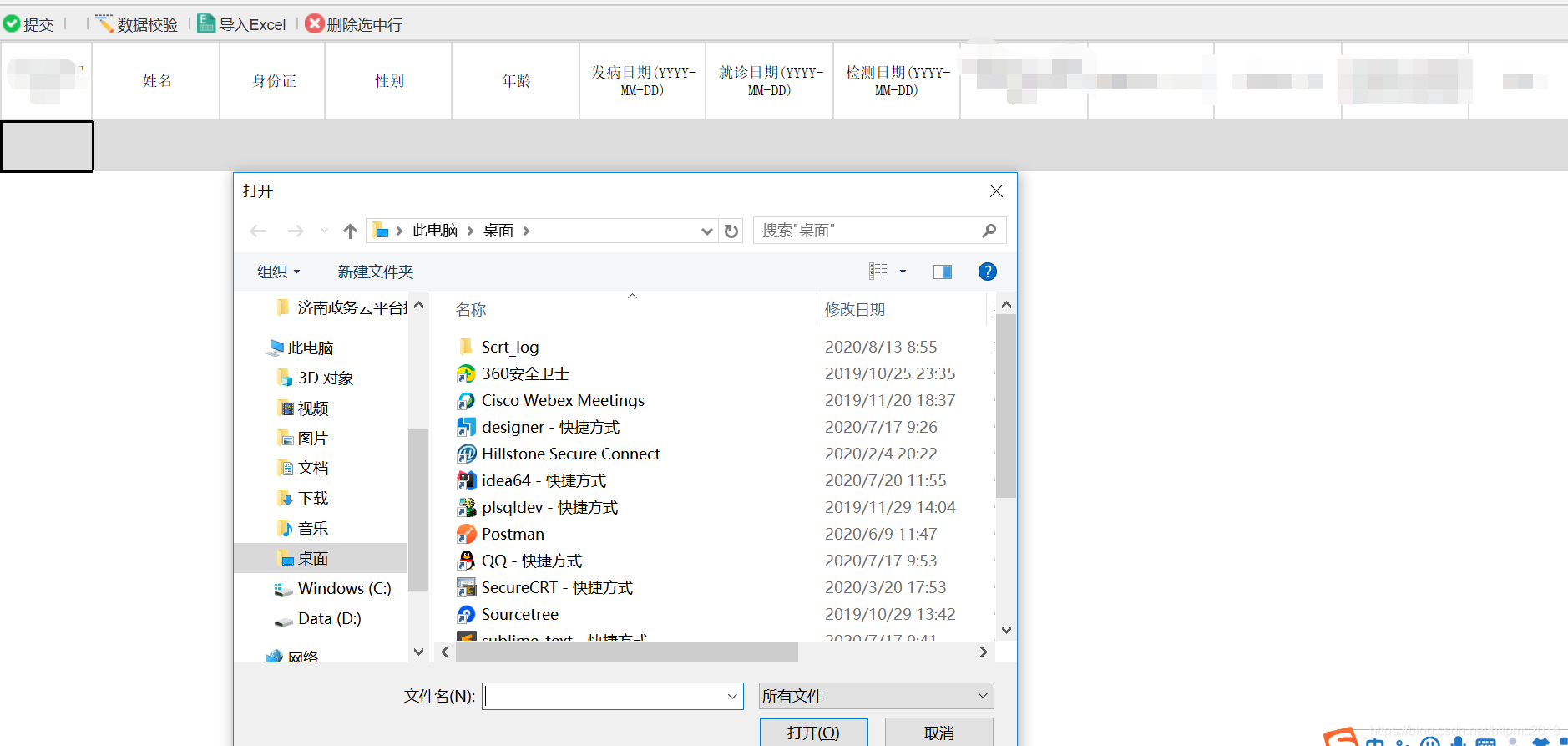The height and width of the screenshot is (746, 1568).
Task: Select 音乐 in navigation tree
Action: click(x=302, y=528)
